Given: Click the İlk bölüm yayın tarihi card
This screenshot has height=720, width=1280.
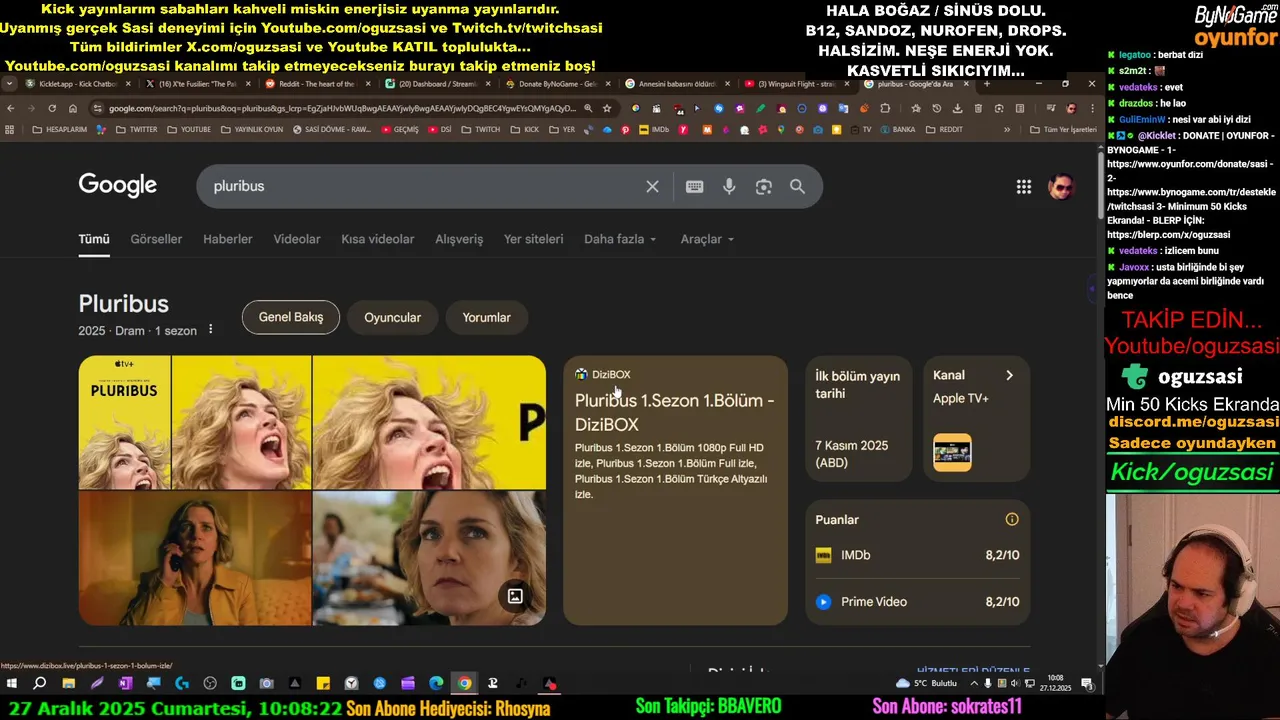Looking at the screenshot, I should pyautogui.click(x=858, y=418).
